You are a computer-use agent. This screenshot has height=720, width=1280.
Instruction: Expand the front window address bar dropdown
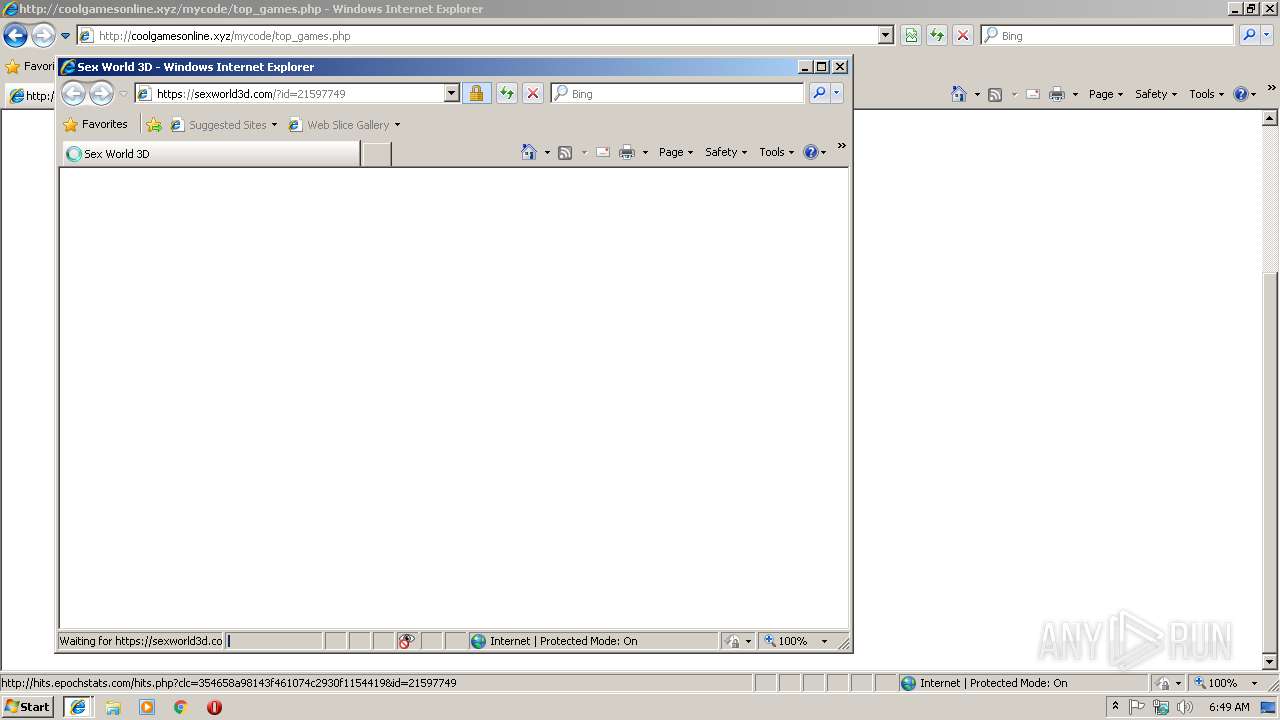[451, 93]
